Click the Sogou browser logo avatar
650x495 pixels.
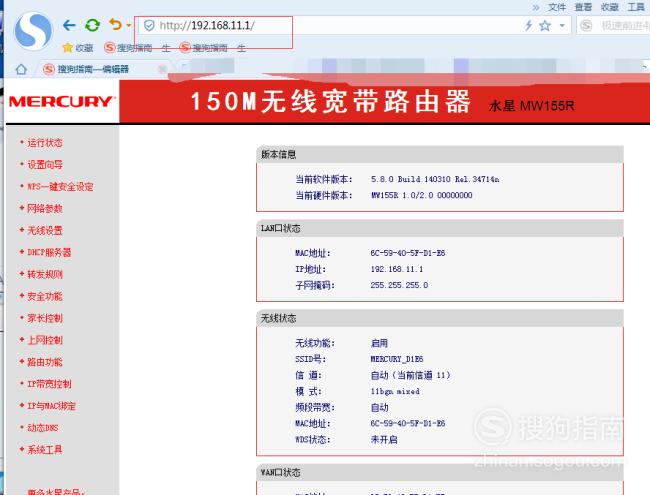[x=33, y=31]
